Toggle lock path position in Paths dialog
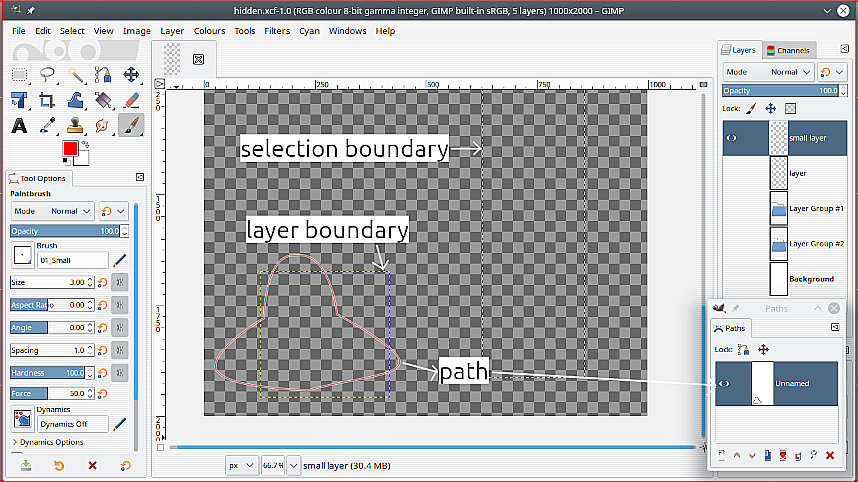 coord(763,349)
